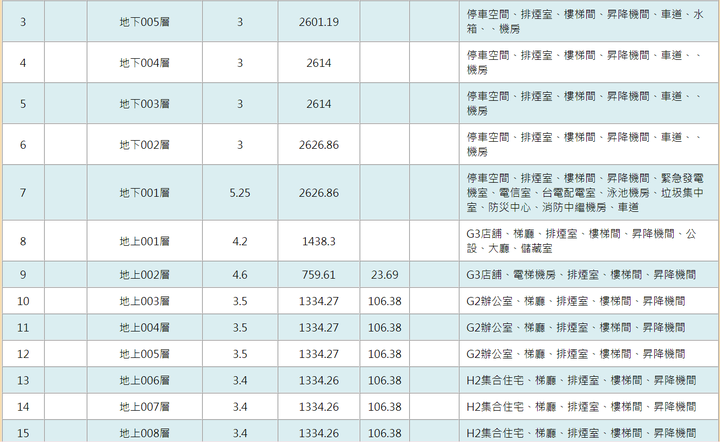The height and width of the screenshot is (442, 720).
Task: Select the 地上001層 floor cell
Action: coord(145,241)
